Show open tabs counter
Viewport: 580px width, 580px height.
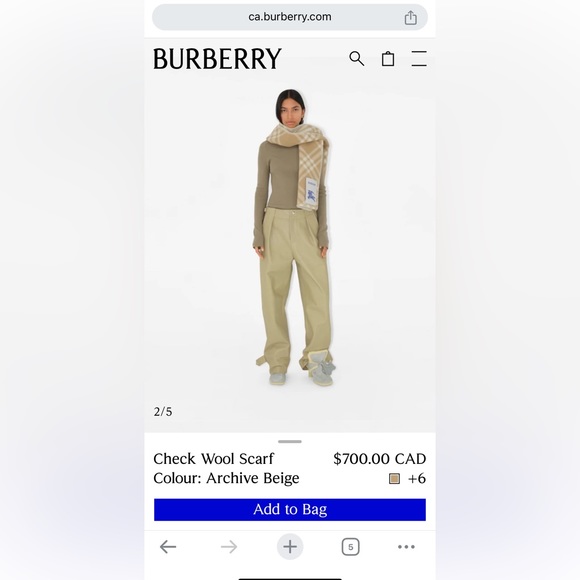coord(350,547)
